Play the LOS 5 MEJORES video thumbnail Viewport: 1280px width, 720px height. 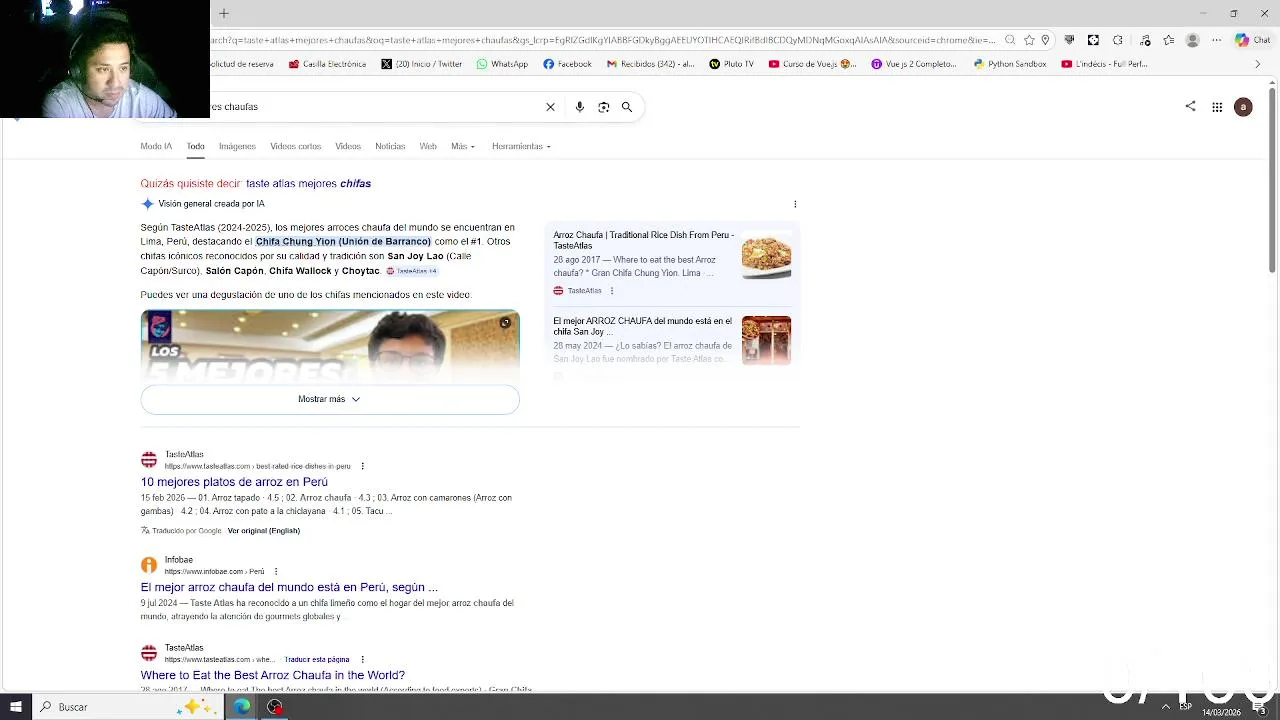330,346
